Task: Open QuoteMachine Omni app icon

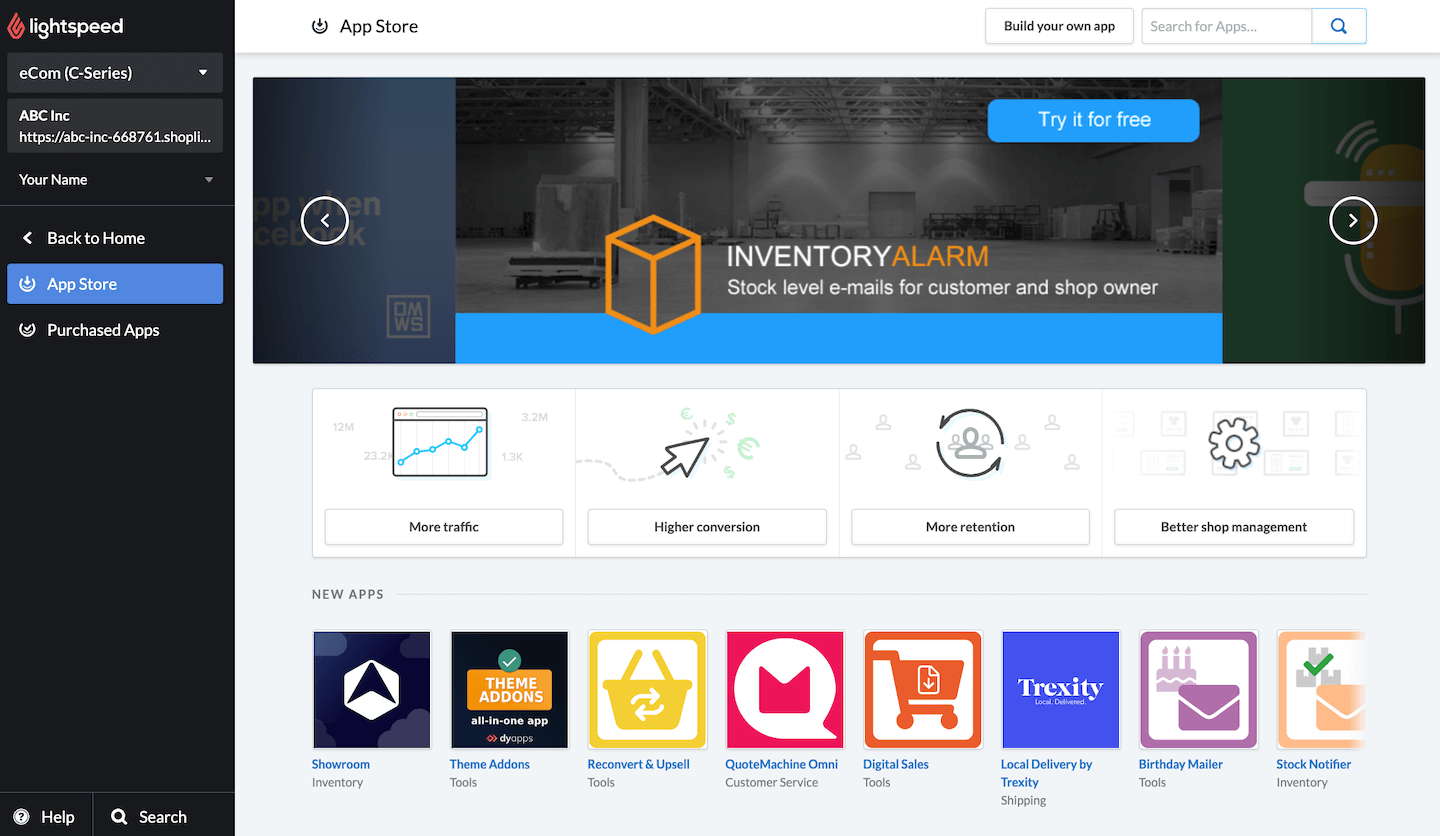Action: pyautogui.click(x=785, y=690)
